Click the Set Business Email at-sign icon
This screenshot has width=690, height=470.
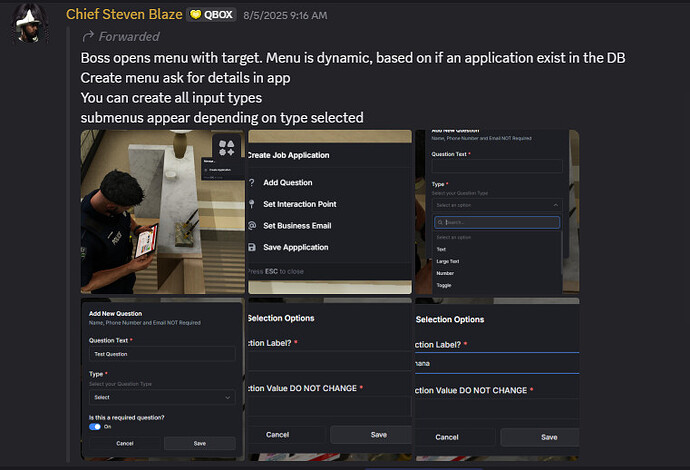(x=252, y=226)
